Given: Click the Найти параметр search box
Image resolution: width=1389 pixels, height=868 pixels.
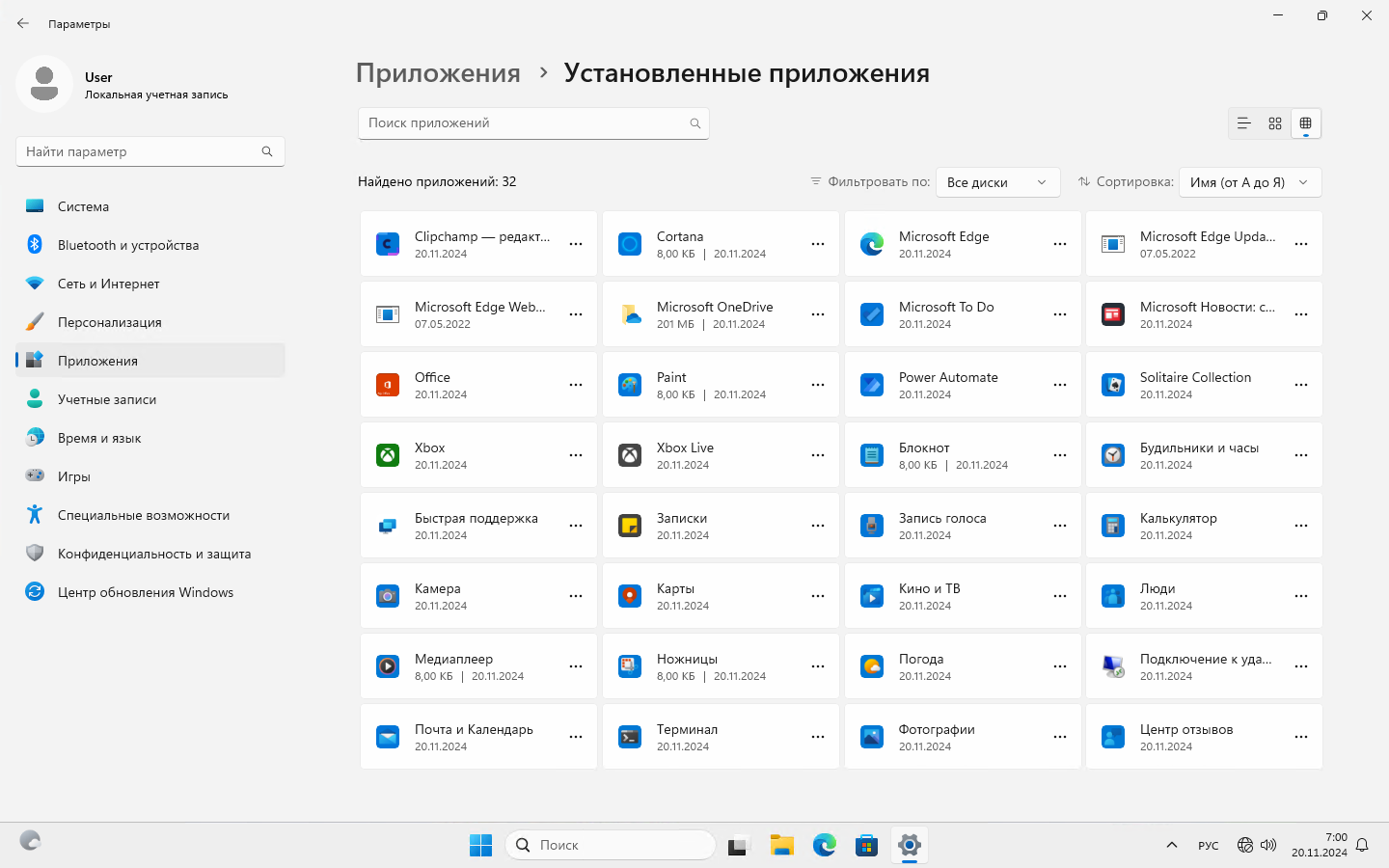Looking at the screenshot, I should click(x=150, y=151).
